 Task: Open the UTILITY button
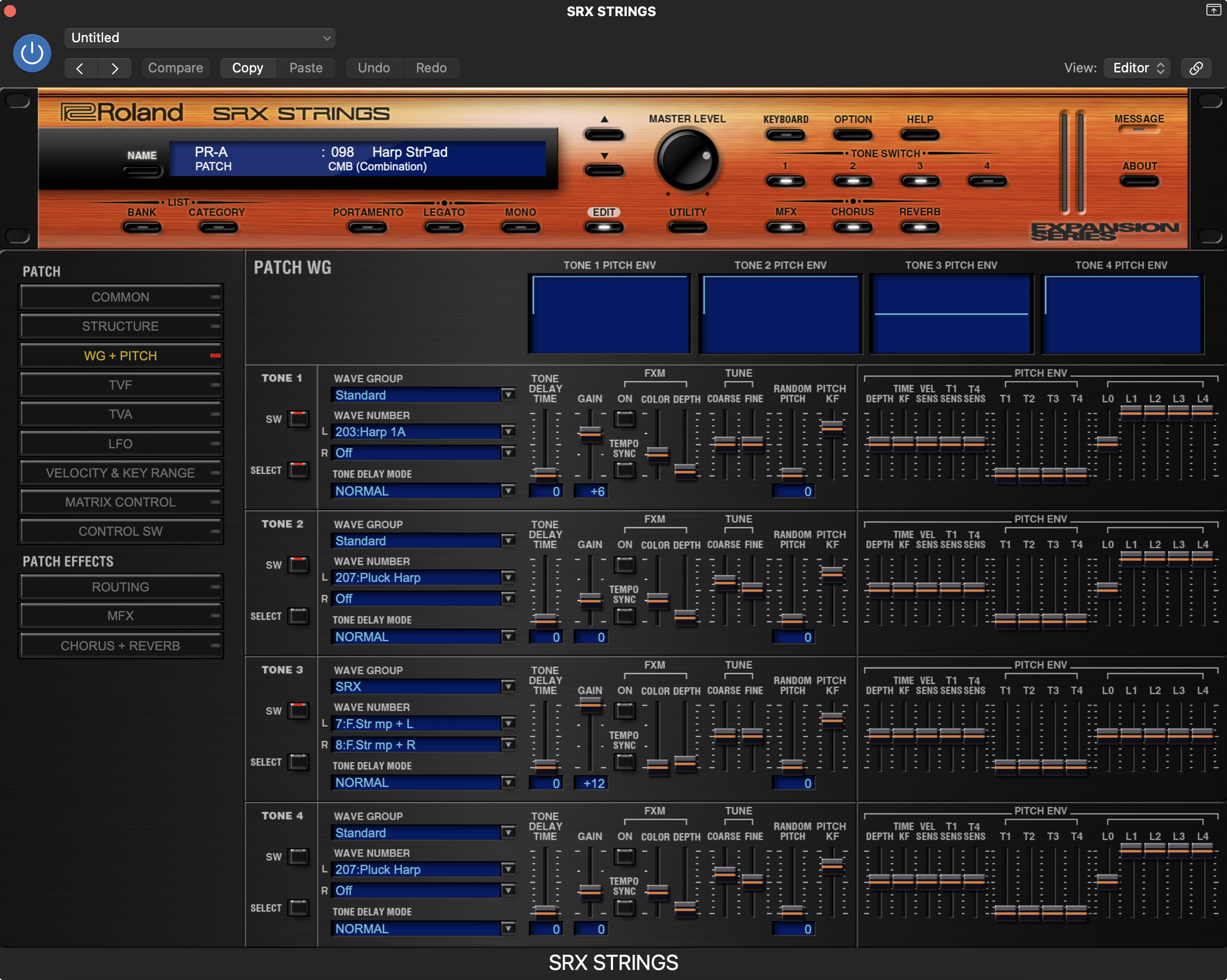pyautogui.click(x=687, y=228)
